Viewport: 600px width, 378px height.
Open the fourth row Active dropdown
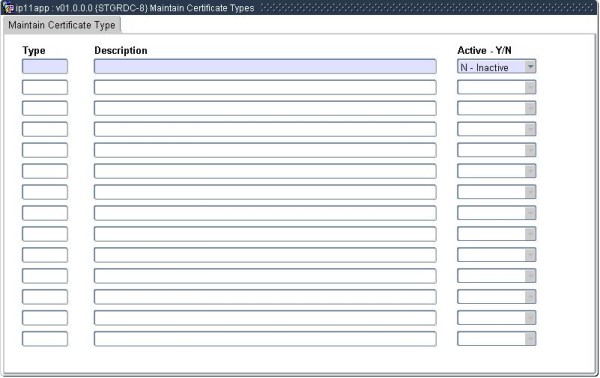pos(496,130)
